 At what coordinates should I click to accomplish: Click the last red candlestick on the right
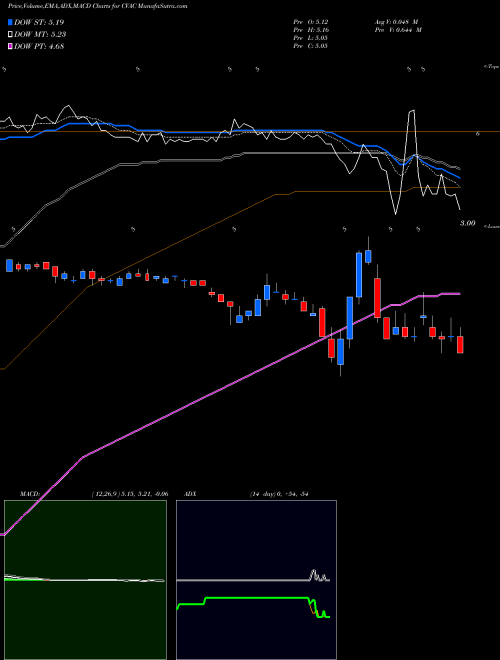click(x=460, y=344)
